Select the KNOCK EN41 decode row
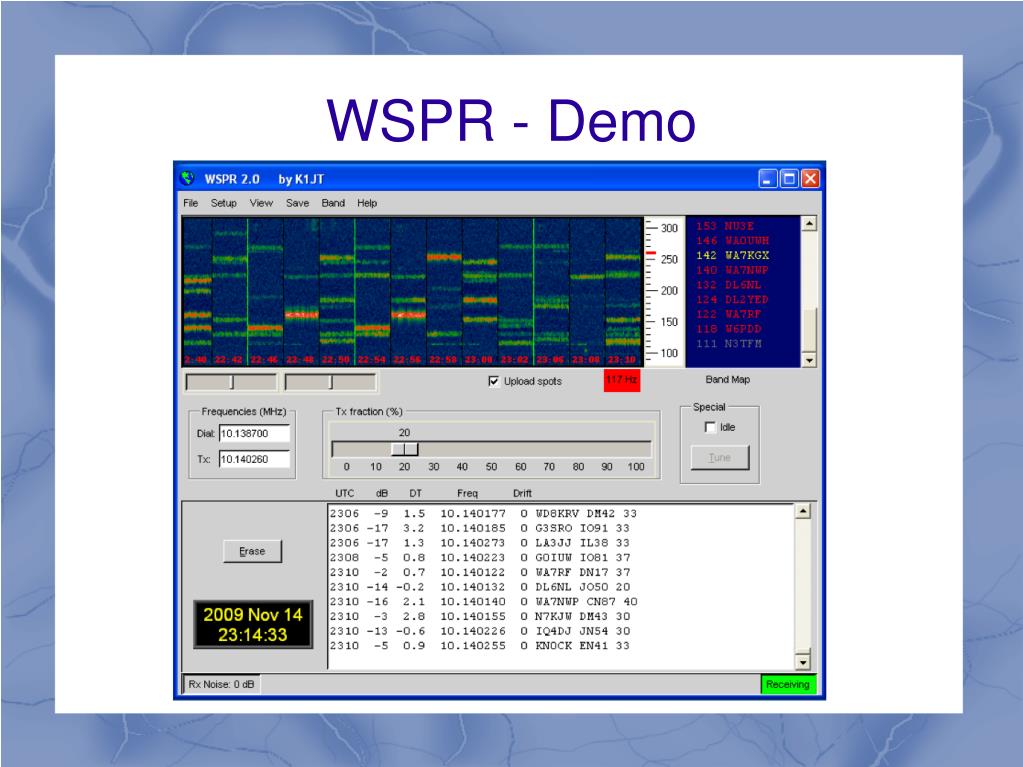This screenshot has height=767, width=1023. [480, 646]
